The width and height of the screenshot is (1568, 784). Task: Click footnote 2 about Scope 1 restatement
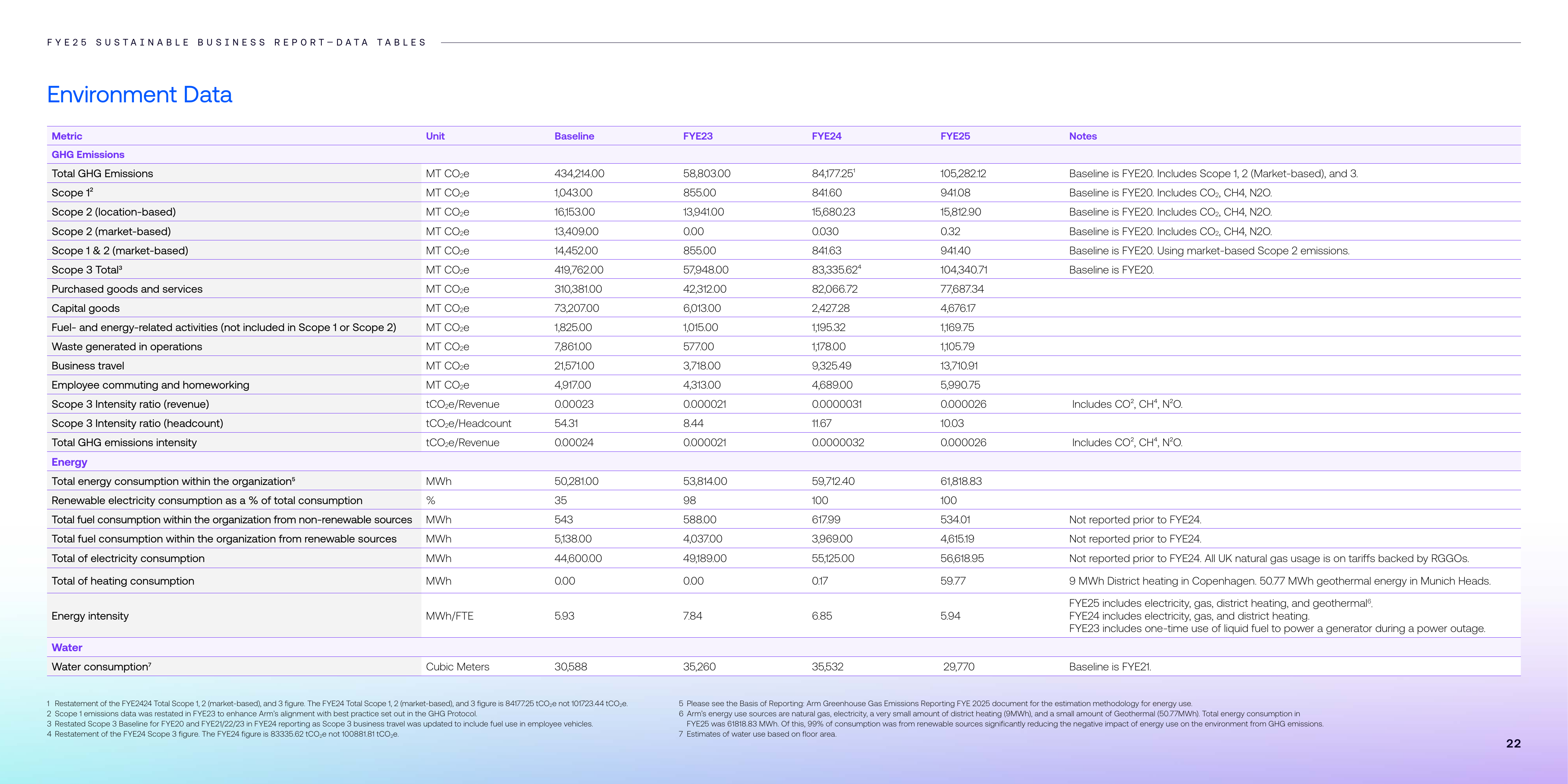(x=262, y=713)
